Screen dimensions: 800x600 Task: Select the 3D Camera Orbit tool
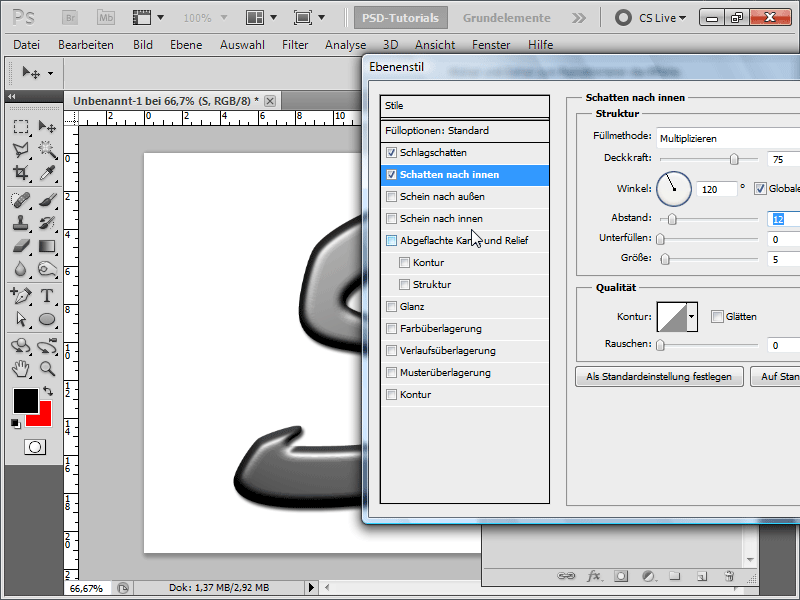tap(47, 346)
